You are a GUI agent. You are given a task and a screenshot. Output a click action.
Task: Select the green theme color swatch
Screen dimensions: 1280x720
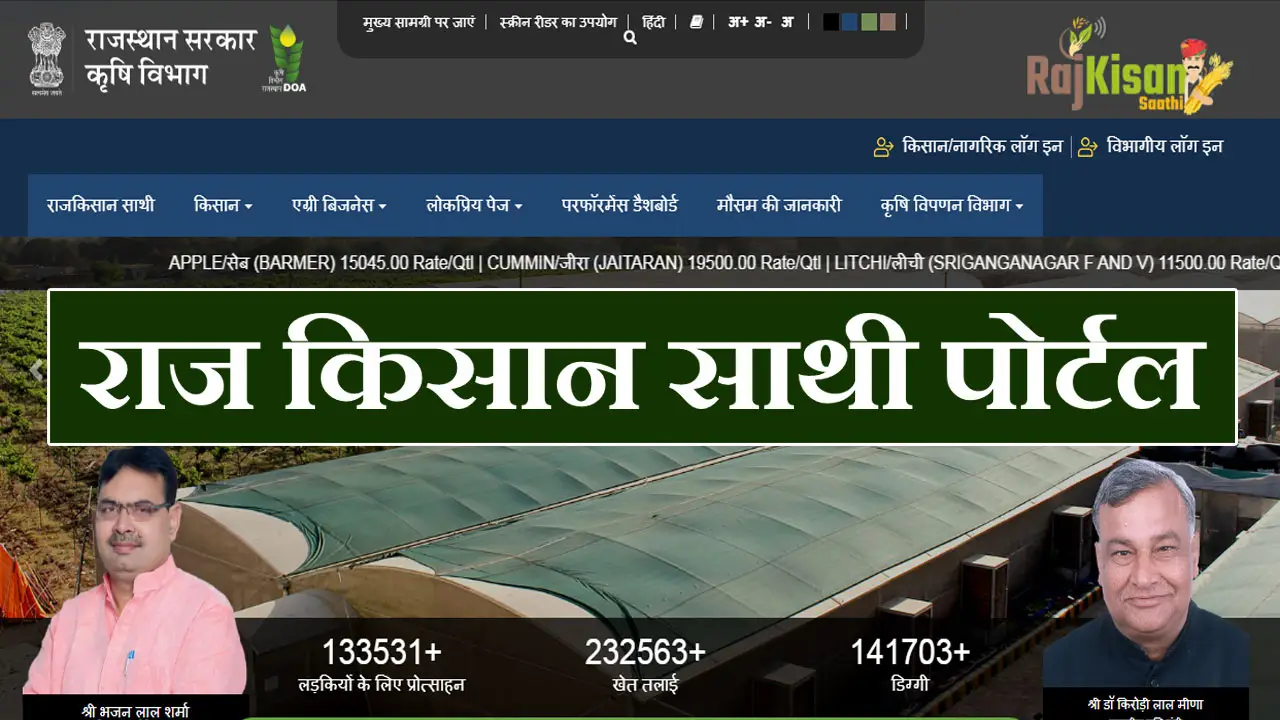point(869,21)
